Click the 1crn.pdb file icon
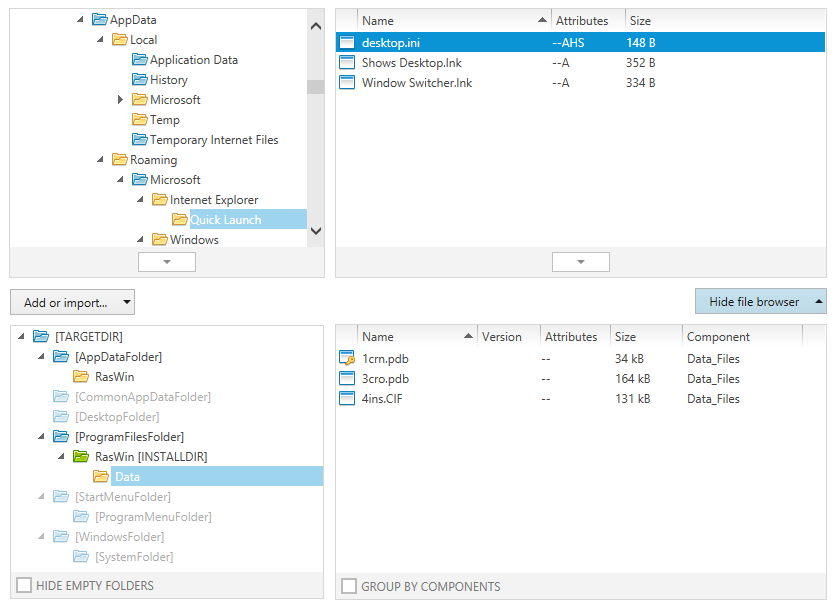The height and width of the screenshot is (608, 836). (348, 358)
